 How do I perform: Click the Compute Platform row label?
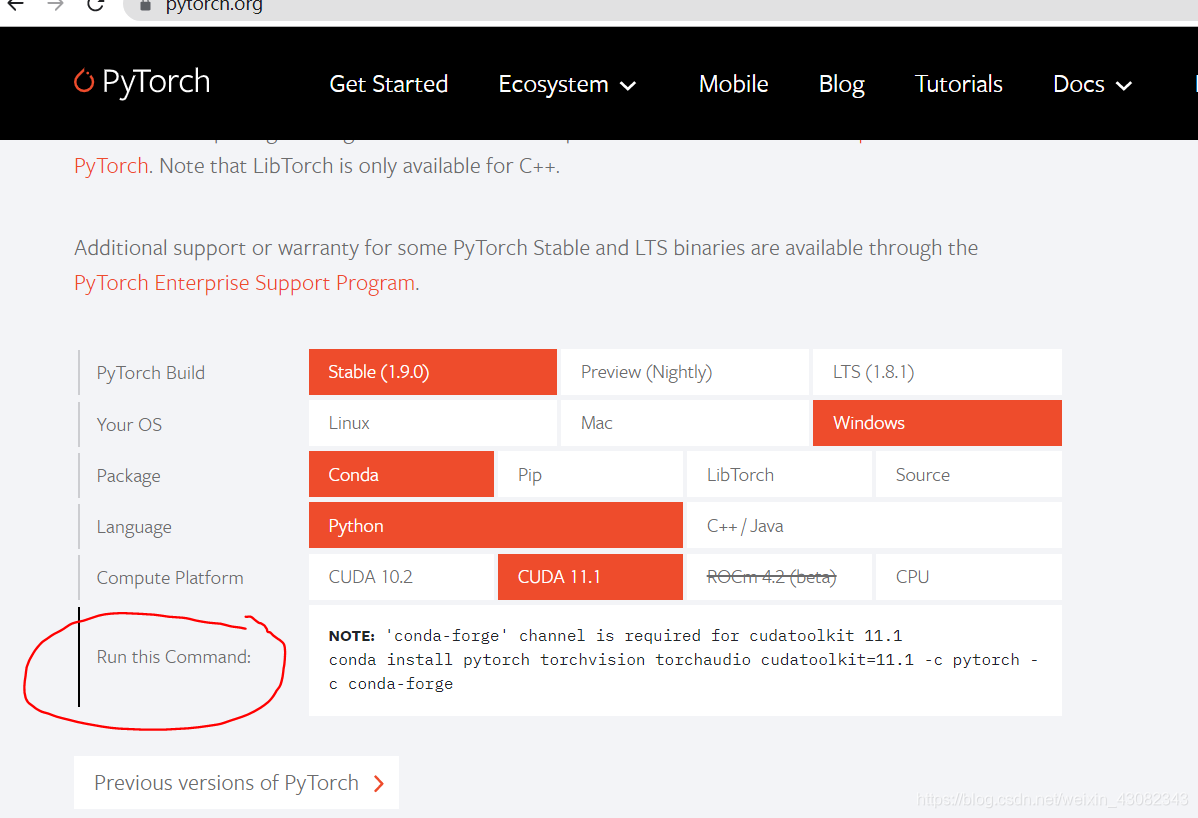[170, 578]
